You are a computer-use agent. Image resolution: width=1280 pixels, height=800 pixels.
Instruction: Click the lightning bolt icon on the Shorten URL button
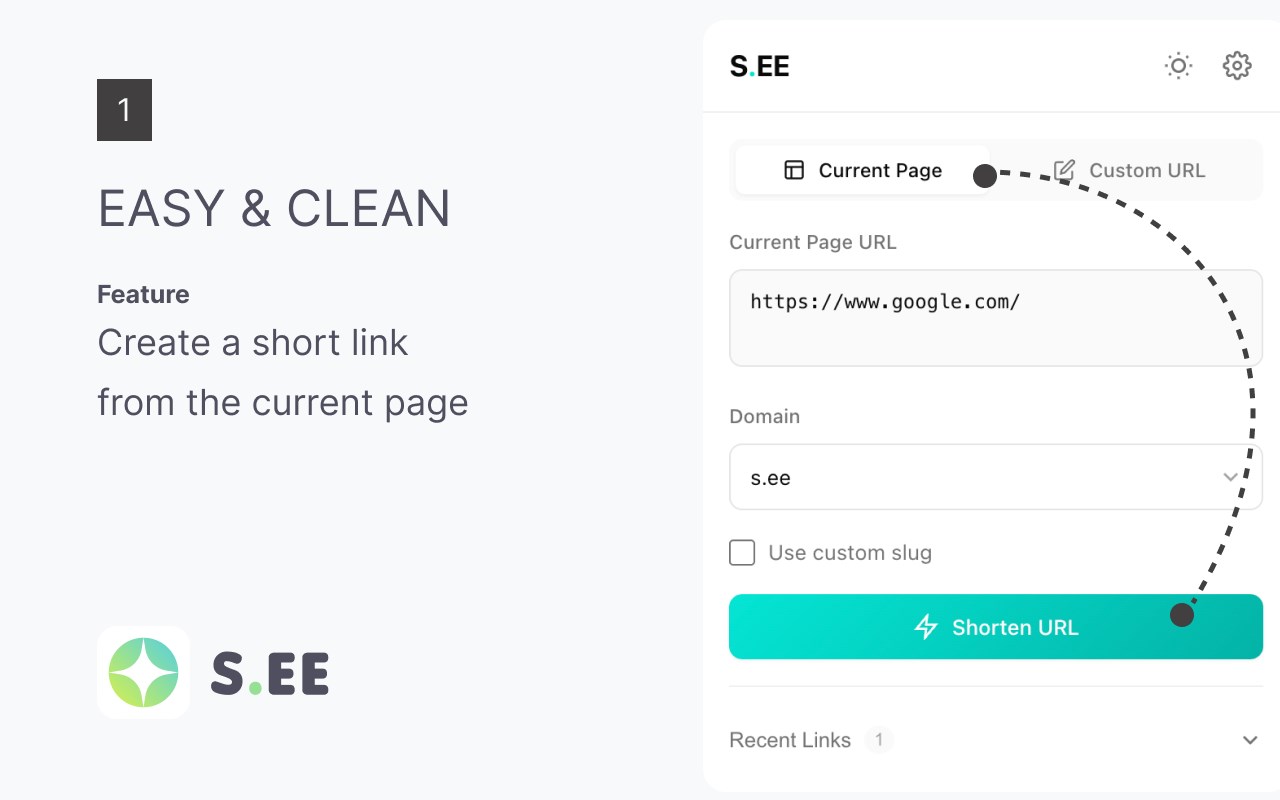pos(927,627)
